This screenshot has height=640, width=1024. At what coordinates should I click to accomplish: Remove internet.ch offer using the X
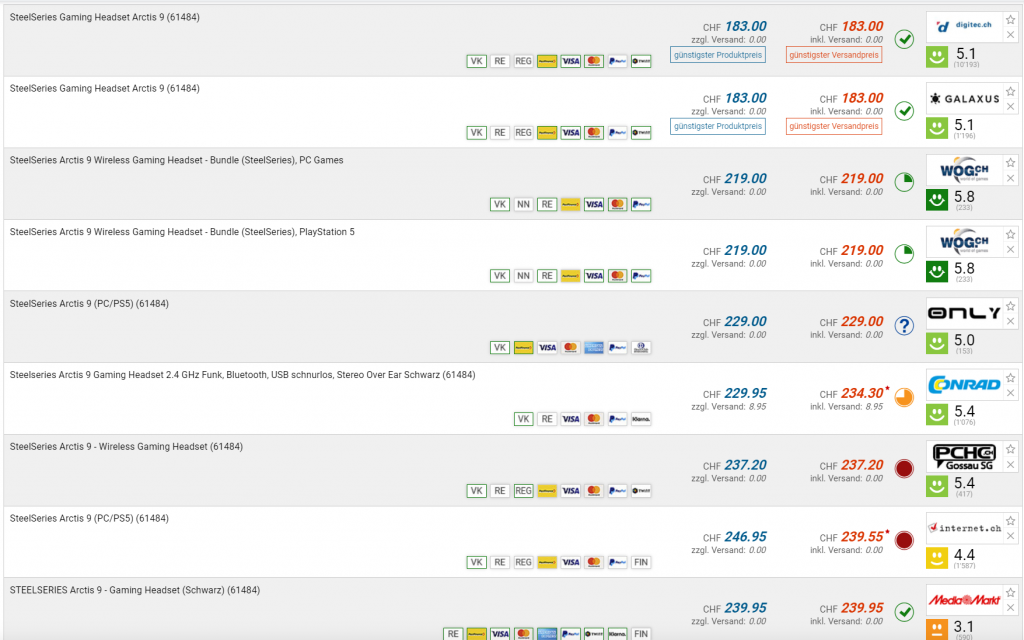[x=1010, y=537]
